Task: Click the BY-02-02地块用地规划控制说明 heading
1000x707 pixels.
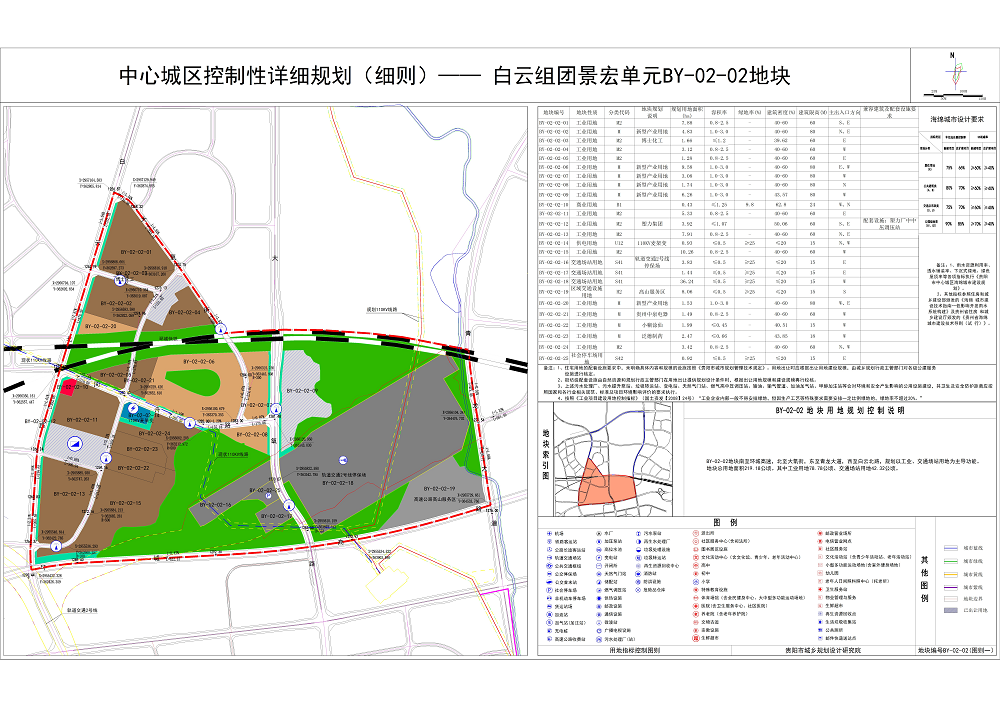Action: click(x=840, y=411)
